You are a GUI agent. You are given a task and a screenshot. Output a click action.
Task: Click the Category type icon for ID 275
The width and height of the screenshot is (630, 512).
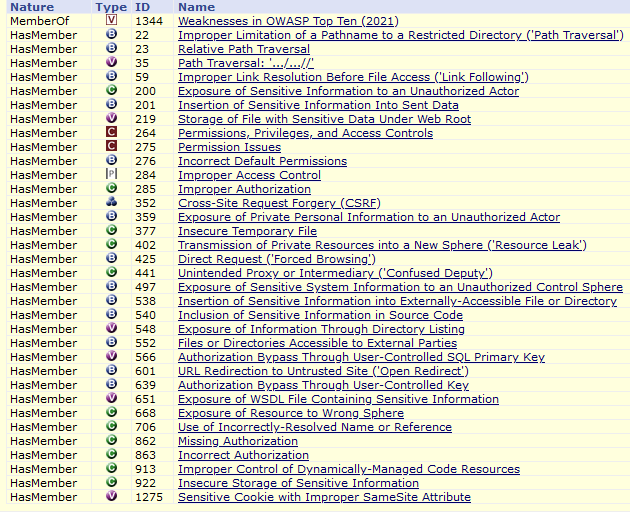coord(111,146)
